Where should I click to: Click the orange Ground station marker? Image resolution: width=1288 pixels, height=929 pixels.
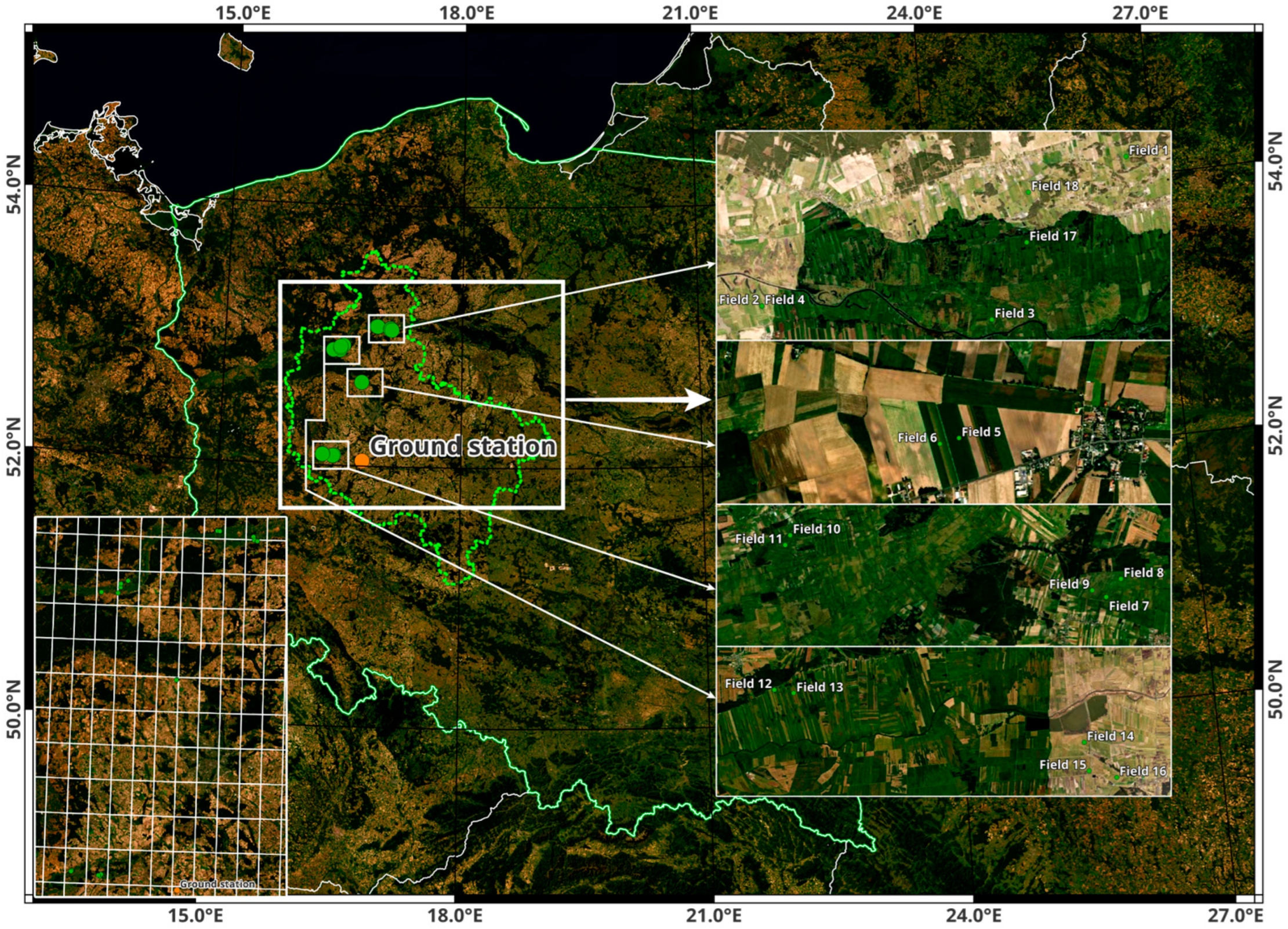coord(361,460)
